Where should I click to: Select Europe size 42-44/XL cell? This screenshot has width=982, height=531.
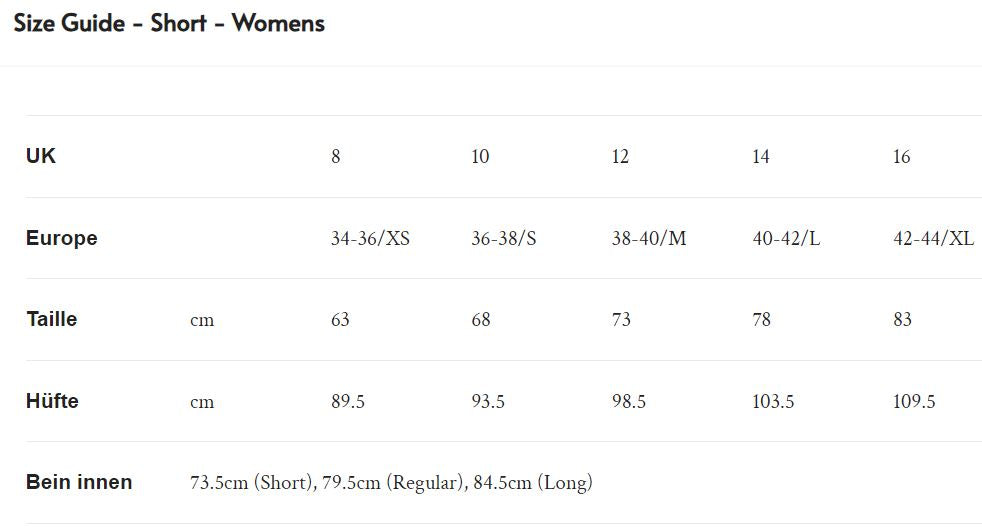tap(933, 239)
